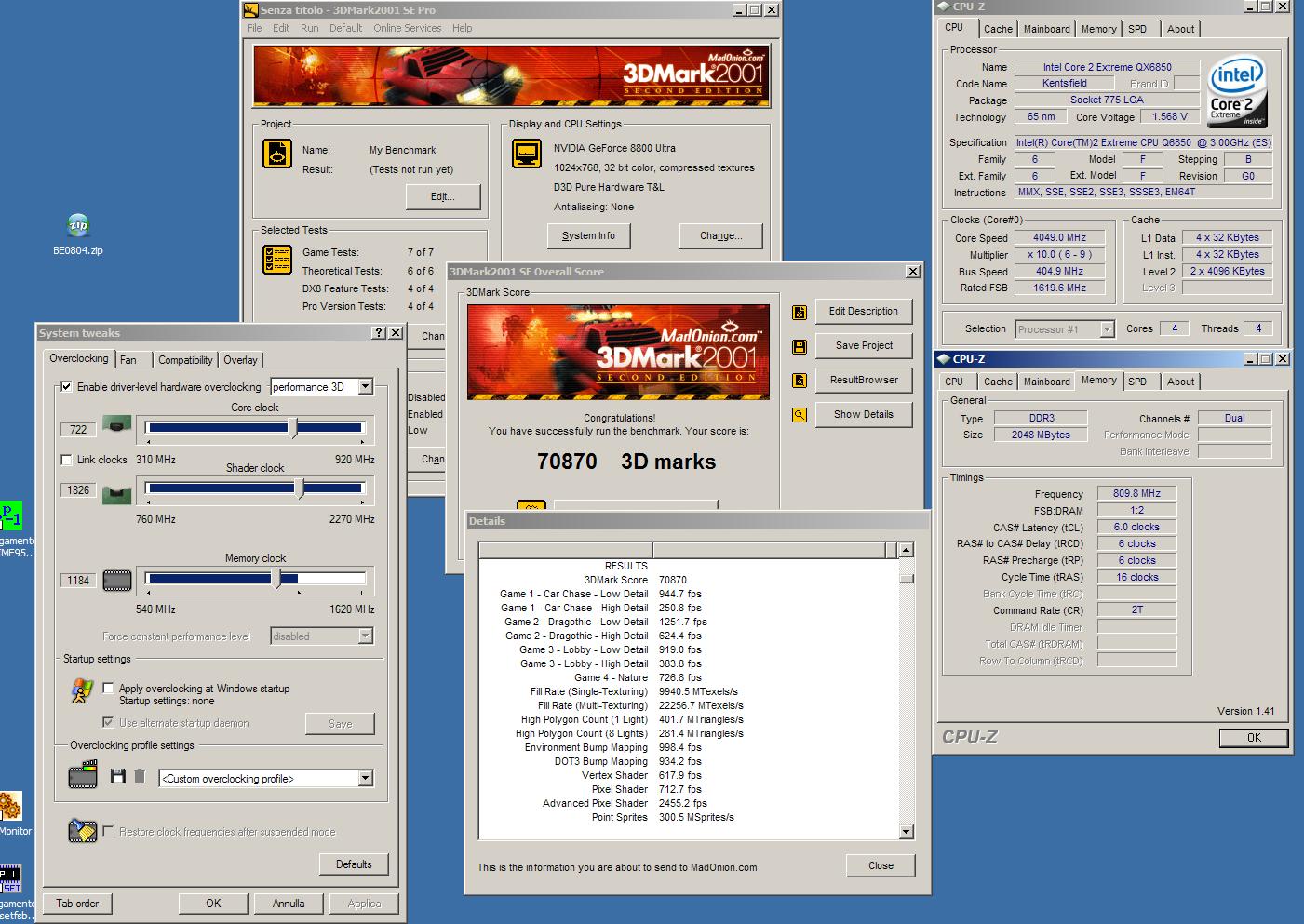The image size is (1304, 924).
Task: Close the Details window with Close button
Action: (x=881, y=866)
